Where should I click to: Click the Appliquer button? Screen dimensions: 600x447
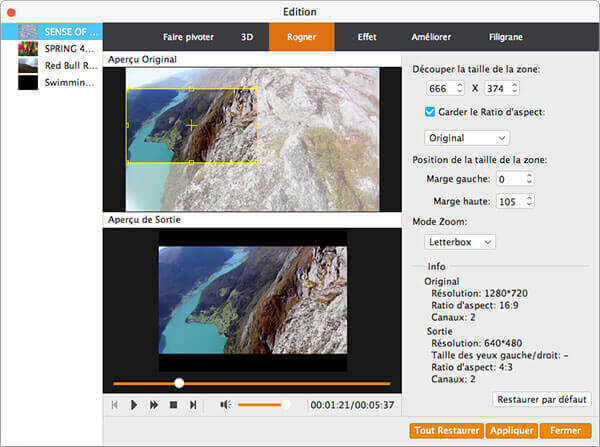[x=512, y=431]
